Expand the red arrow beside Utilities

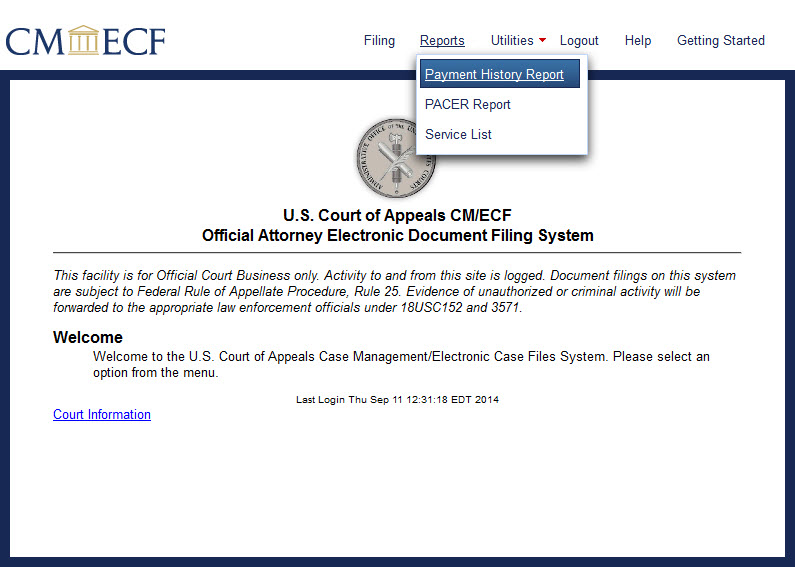tap(542, 41)
